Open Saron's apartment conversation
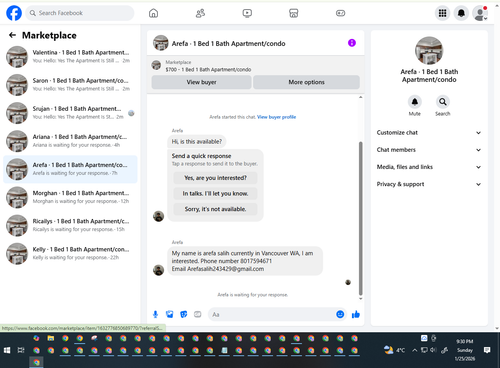Viewport: 500px width, 368px height. pyautogui.click(x=70, y=84)
